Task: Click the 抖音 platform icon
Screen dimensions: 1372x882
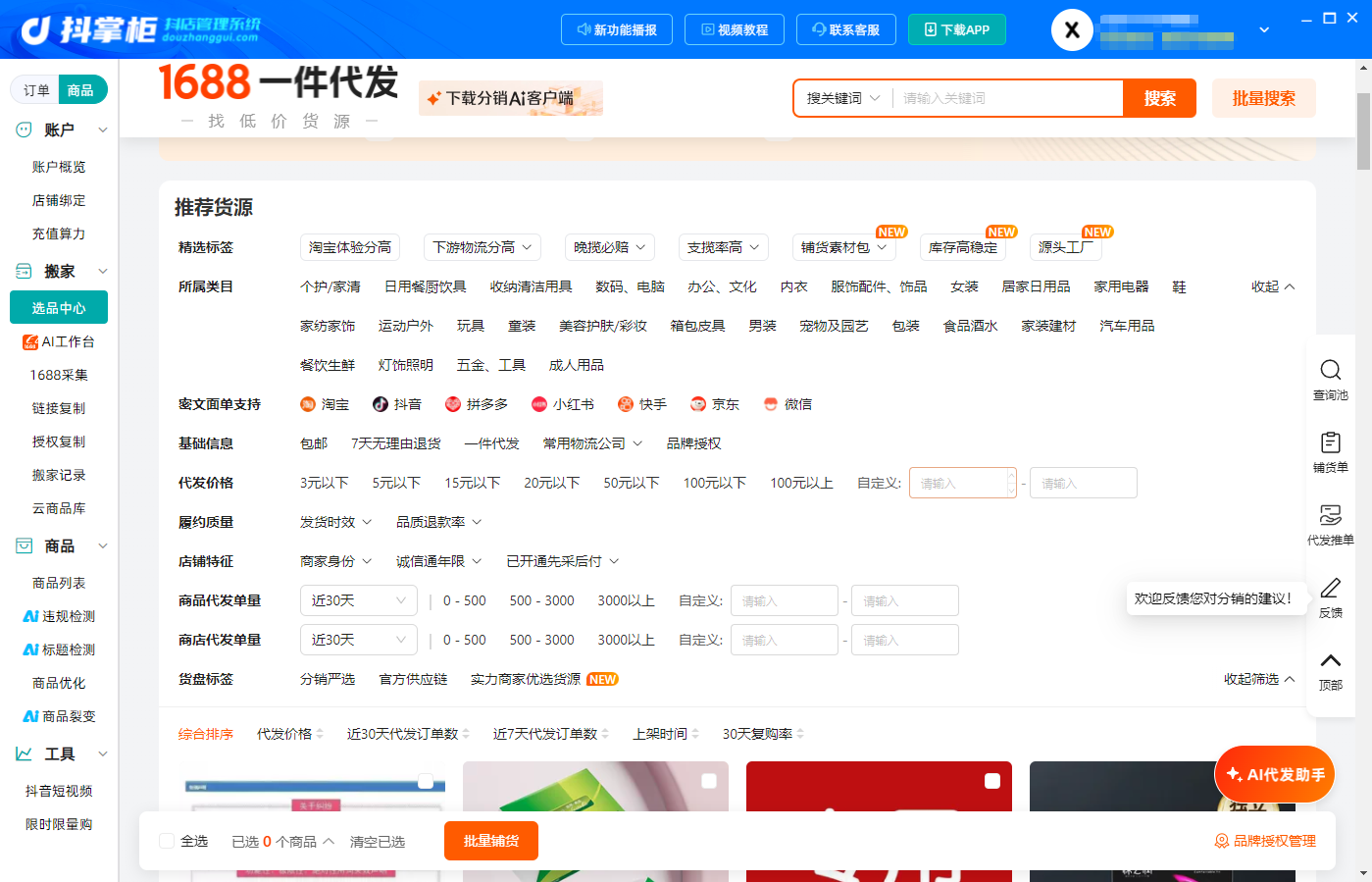Action: tap(381, 404)
